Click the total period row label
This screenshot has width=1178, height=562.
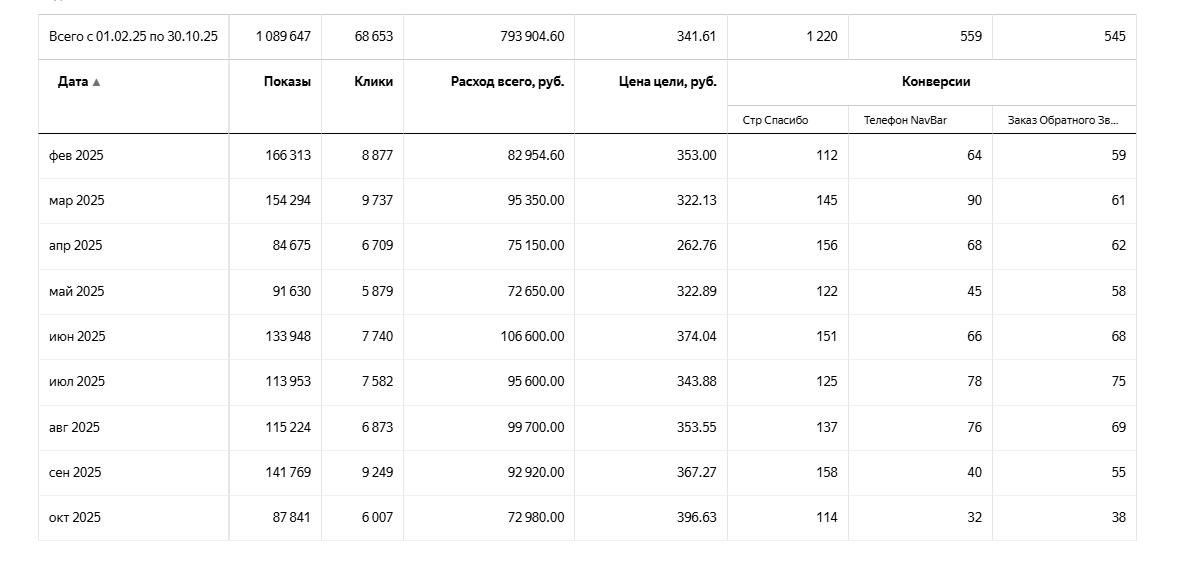133,37
